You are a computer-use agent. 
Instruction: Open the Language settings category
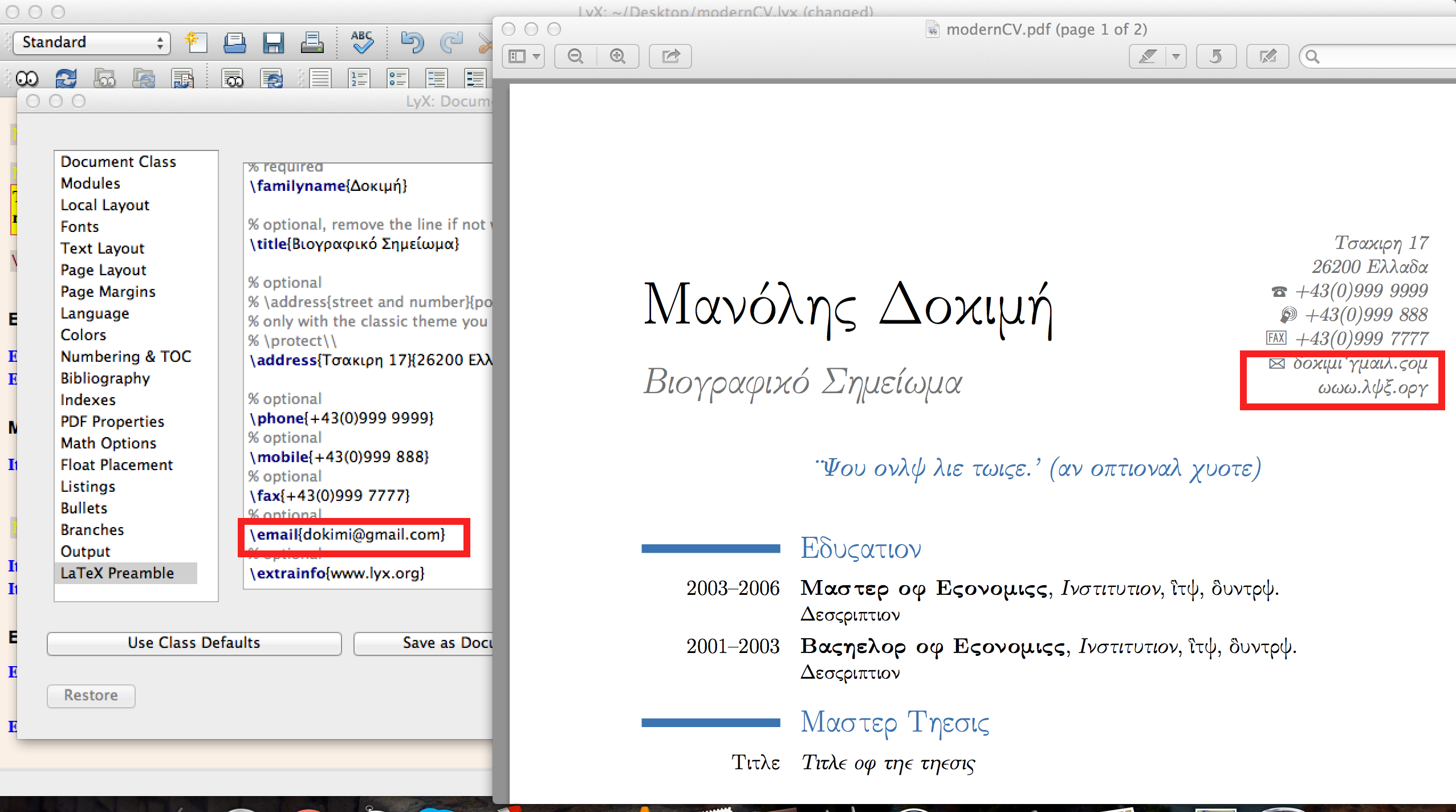click(x=95, y=313)
